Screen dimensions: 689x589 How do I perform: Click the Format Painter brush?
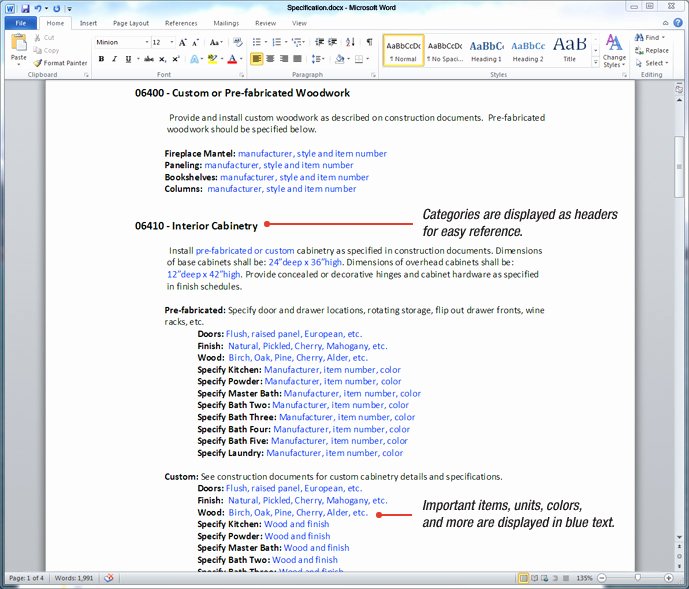coord(38,63)
